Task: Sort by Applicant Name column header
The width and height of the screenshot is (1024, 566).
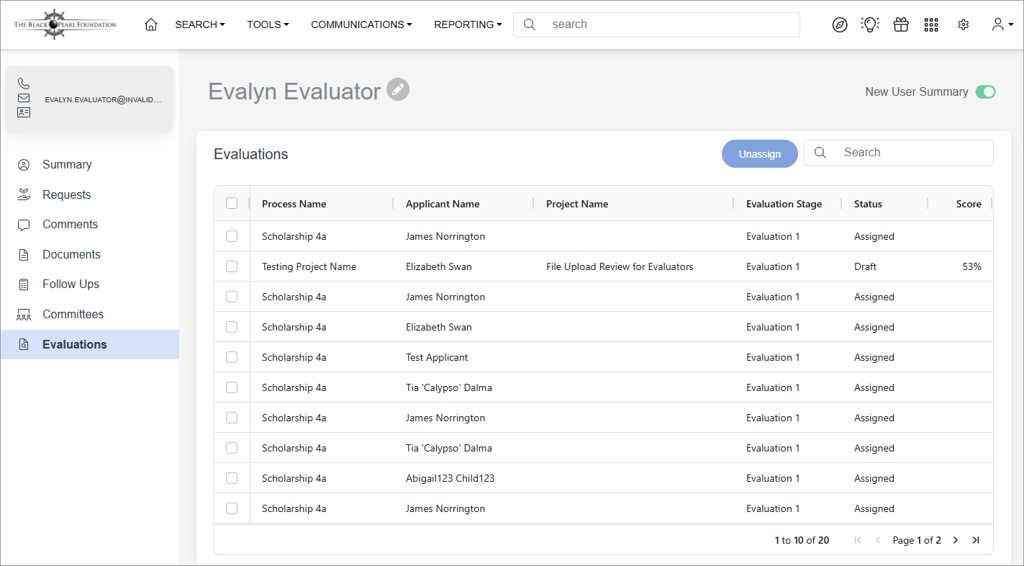Action: coord(442,204)
